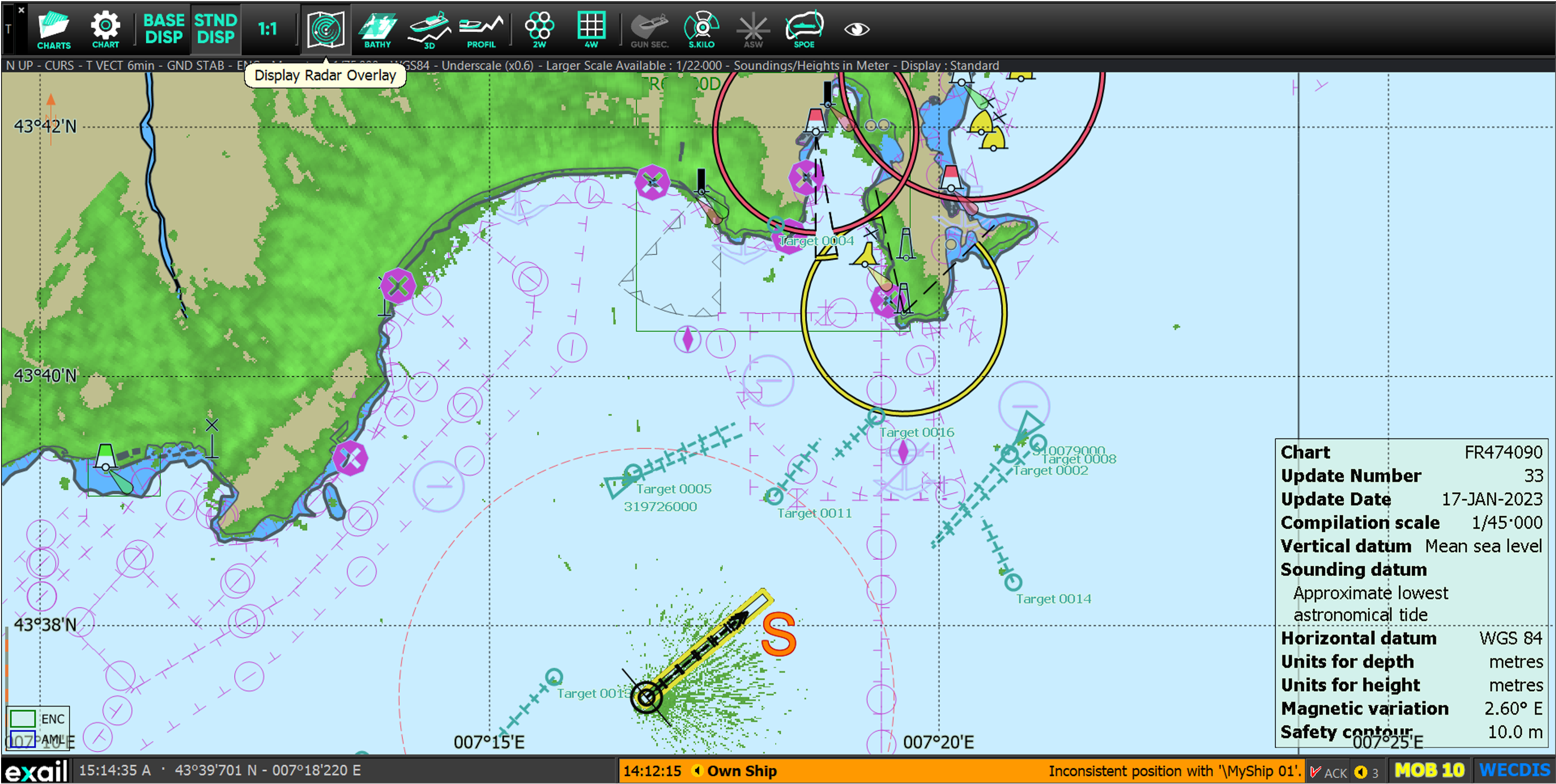Click the Update Date 17-JAN-2023 row
This screenshot has width=1556, height=784.
point(1412,499)
